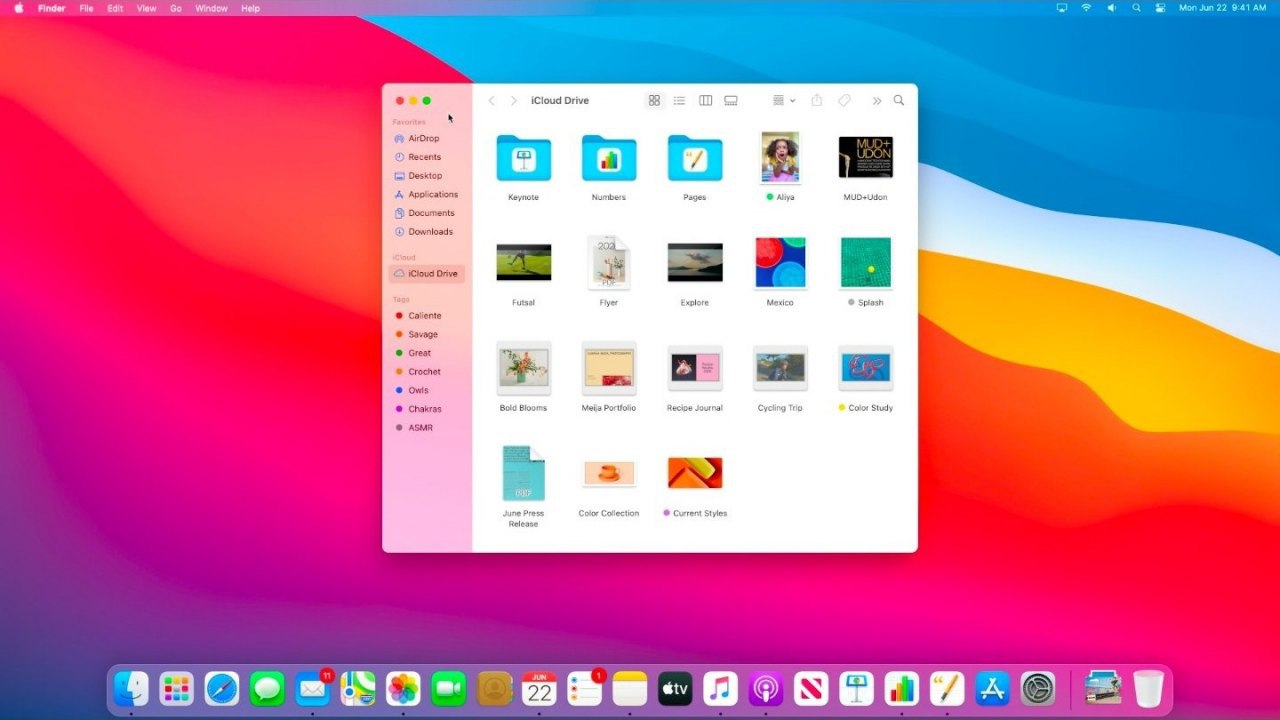This screenshot has width=1280, height=720.
Task: Open Control Center in the menu bar
Action: coord(1160,8)
